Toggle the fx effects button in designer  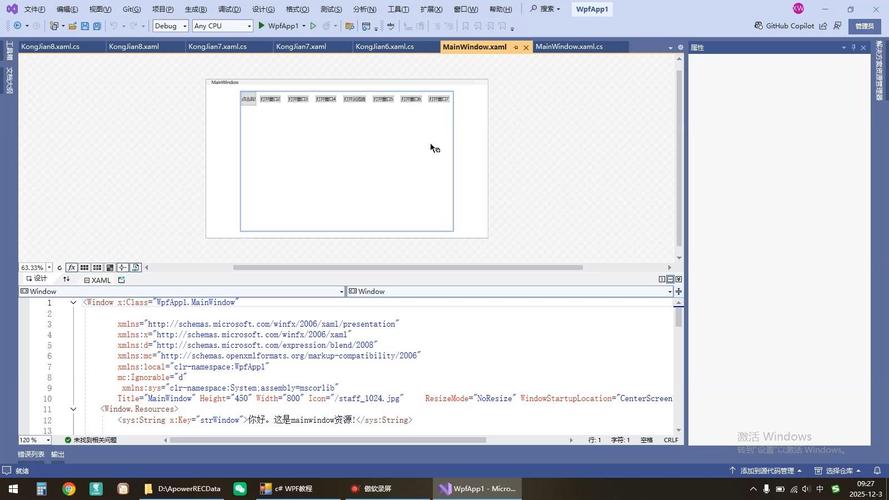tap(72, 268)
